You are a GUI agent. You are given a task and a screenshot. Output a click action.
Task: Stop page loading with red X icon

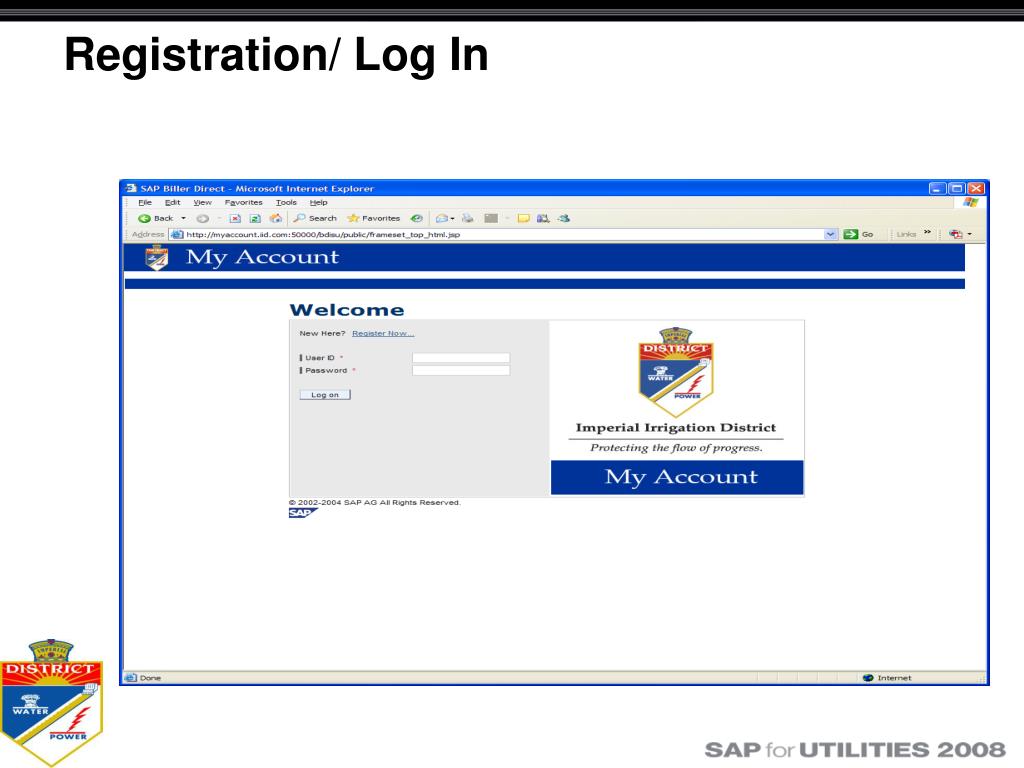[x=235, y=218]
